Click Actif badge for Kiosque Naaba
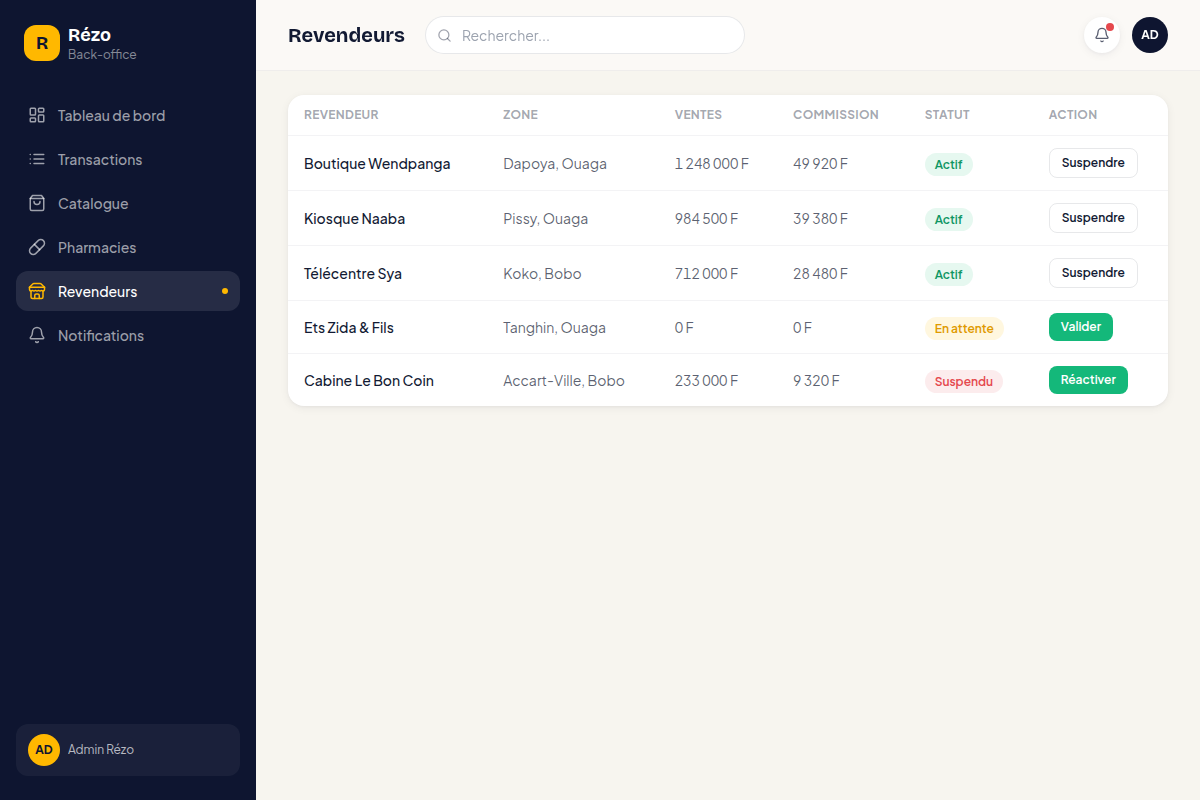This screenshot has width=1200, height=800. [x=949, y=219]
